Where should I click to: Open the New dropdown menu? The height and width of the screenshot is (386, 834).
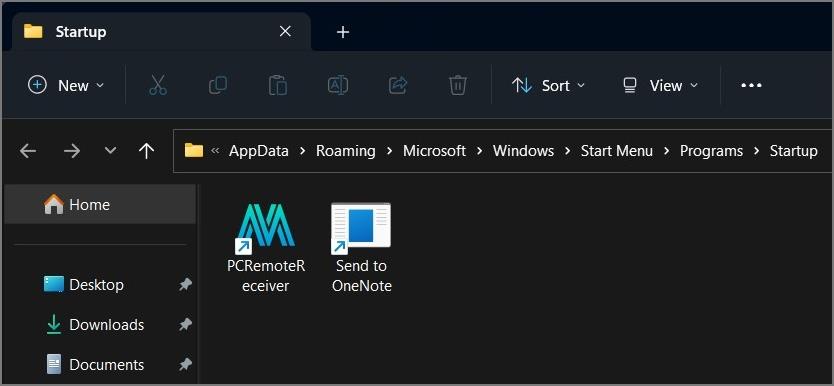coord(66,85)
